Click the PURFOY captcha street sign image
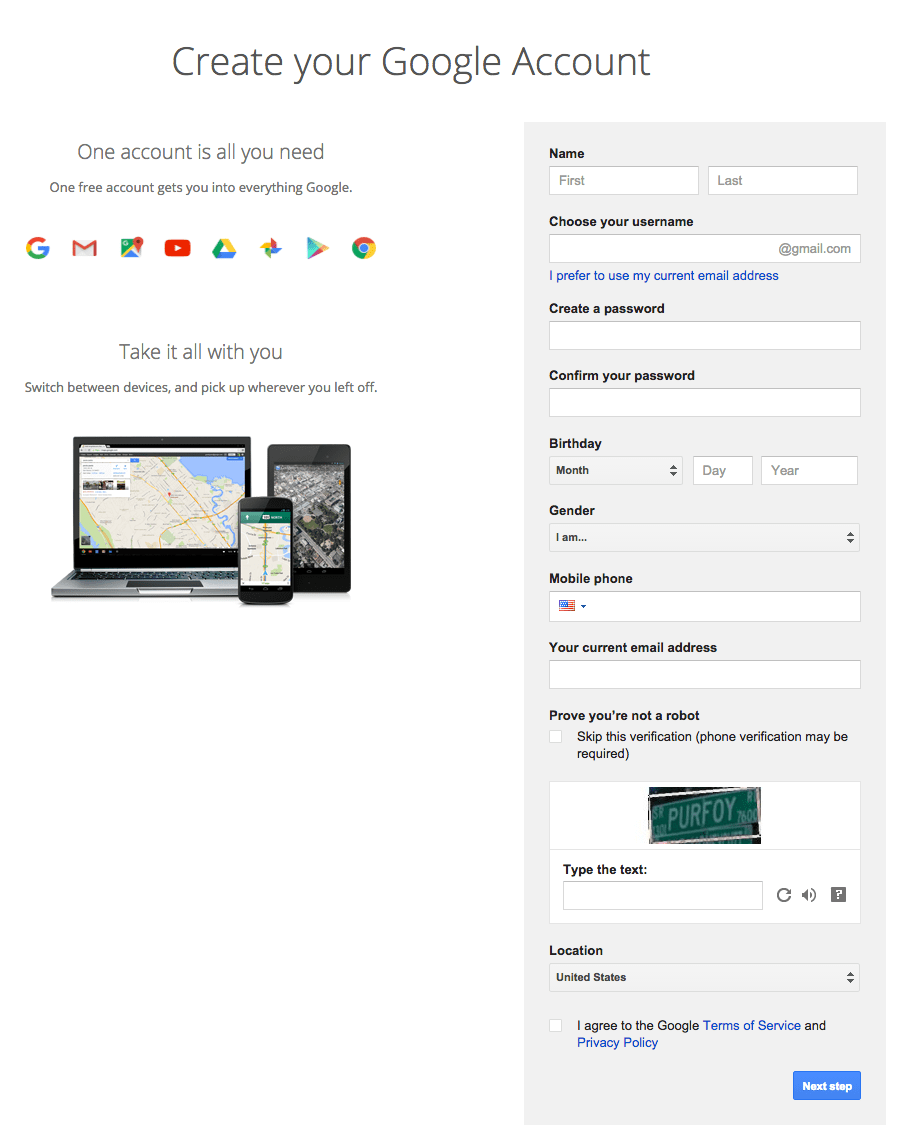 pyautogui.click(x=705, y=815)
